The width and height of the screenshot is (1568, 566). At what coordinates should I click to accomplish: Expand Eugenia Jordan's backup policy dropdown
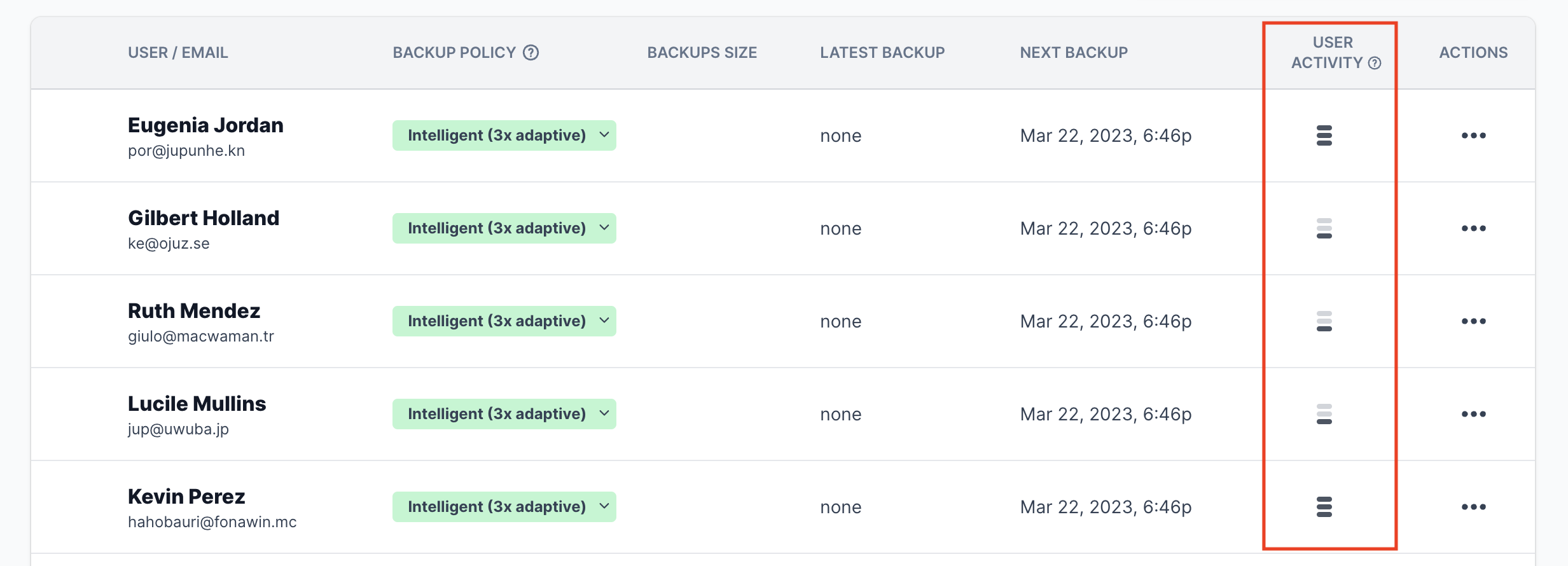click(x=504, y=135)
